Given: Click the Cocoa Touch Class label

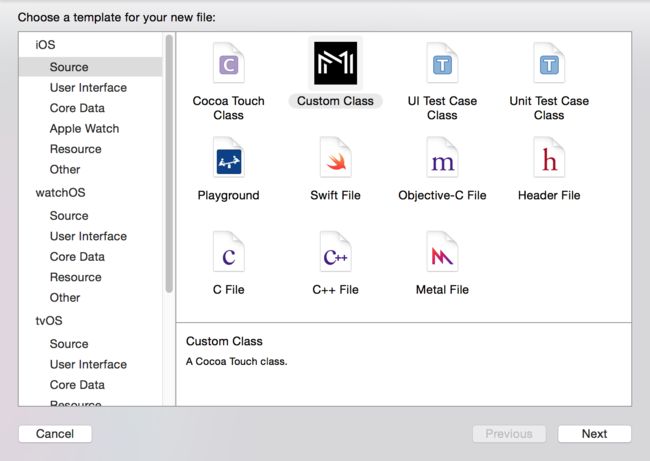Looking at the screenshot, I should (x=228, y=108).
